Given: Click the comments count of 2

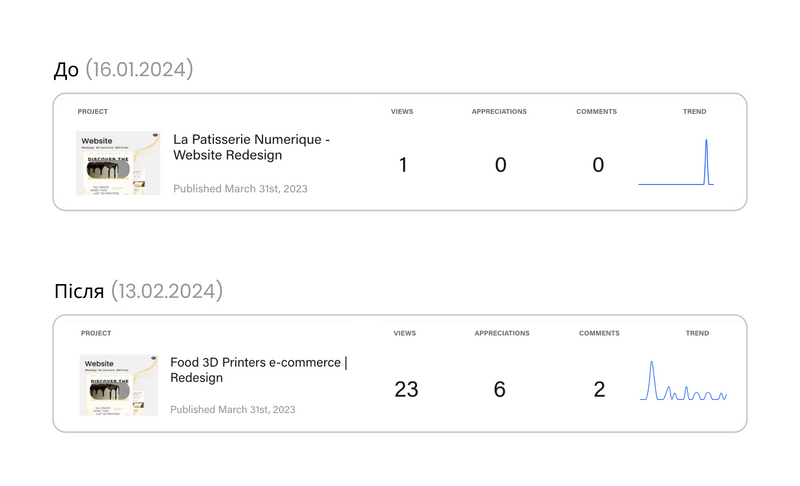Looking at the screenshot, I should [x=599, y=390].
